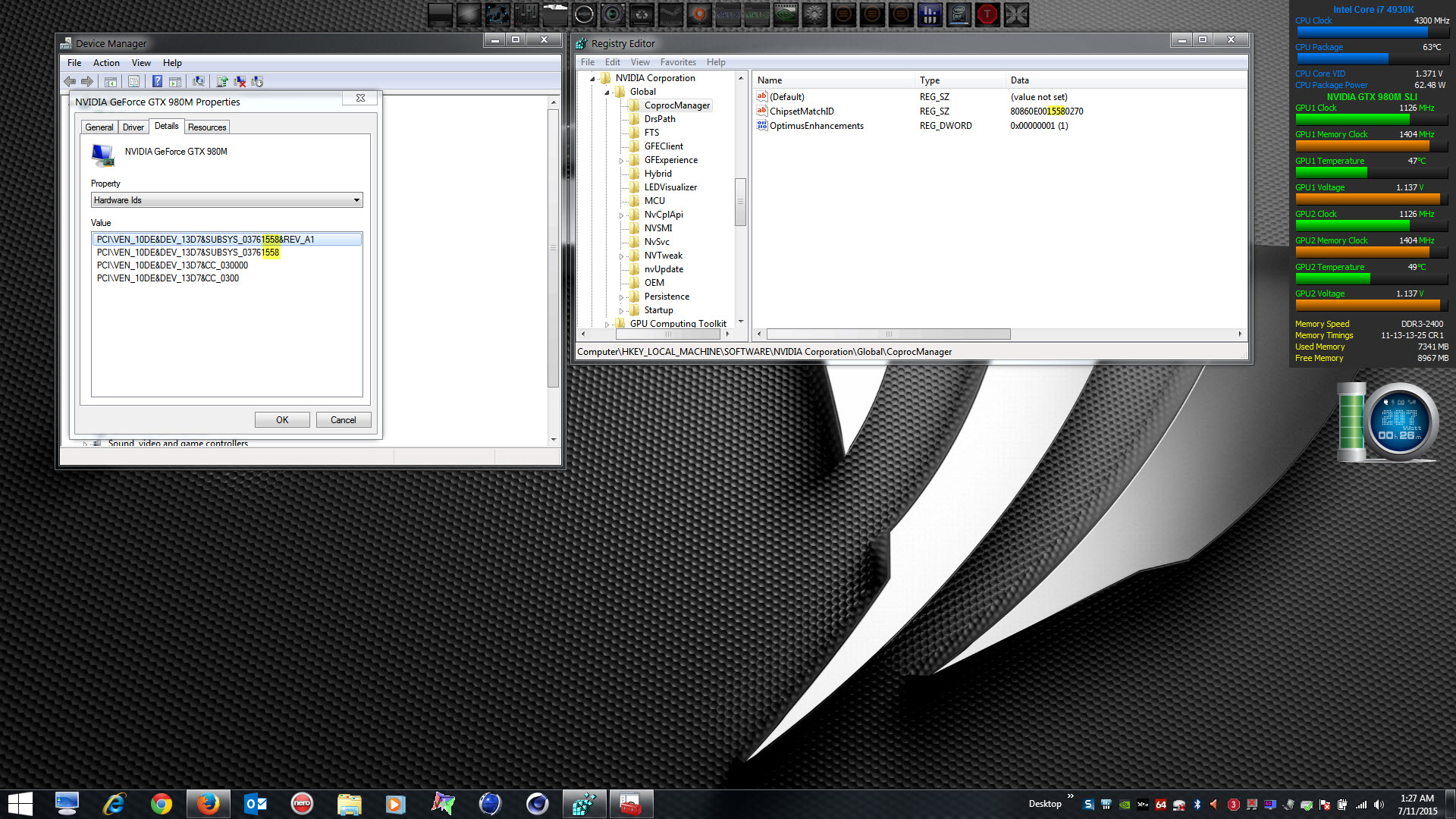The width and height of the screenshot is (1456, 819).
Task: Expand the Startup registry key
Action: (x=621, y=310)
